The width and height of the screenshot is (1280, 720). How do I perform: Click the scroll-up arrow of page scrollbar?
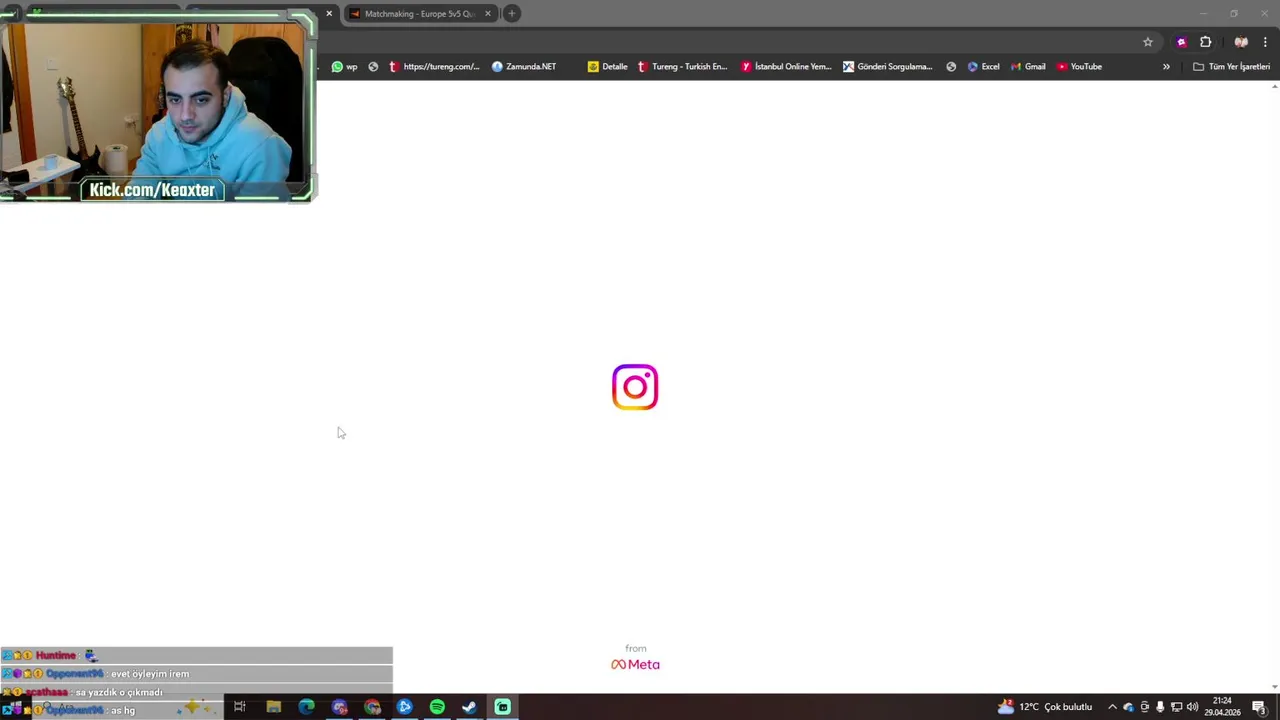click(x=1274, y=86)
